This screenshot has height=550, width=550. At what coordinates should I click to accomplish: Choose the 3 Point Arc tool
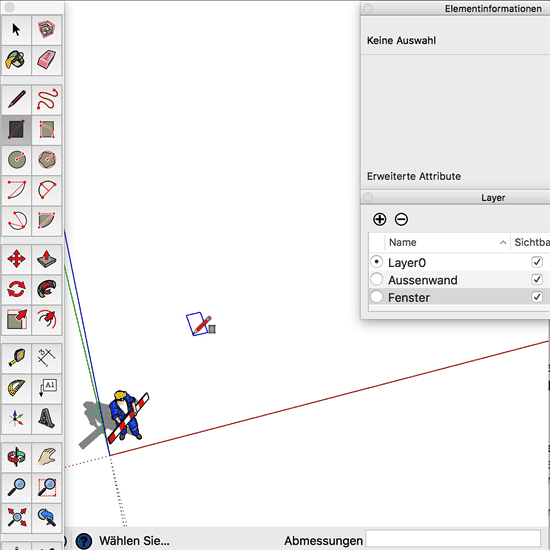click(x=16, y=220)
